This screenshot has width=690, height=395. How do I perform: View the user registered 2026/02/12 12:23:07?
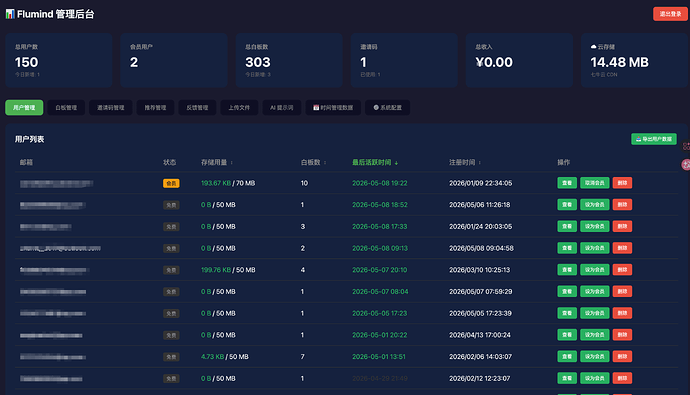(567, 378)
